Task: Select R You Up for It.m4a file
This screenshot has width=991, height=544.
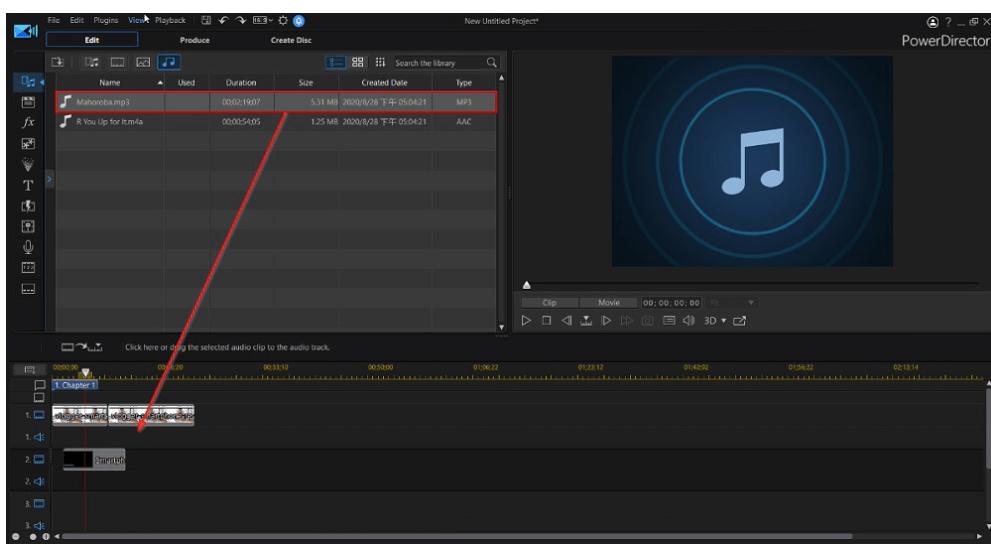Action: coord(276,121)
